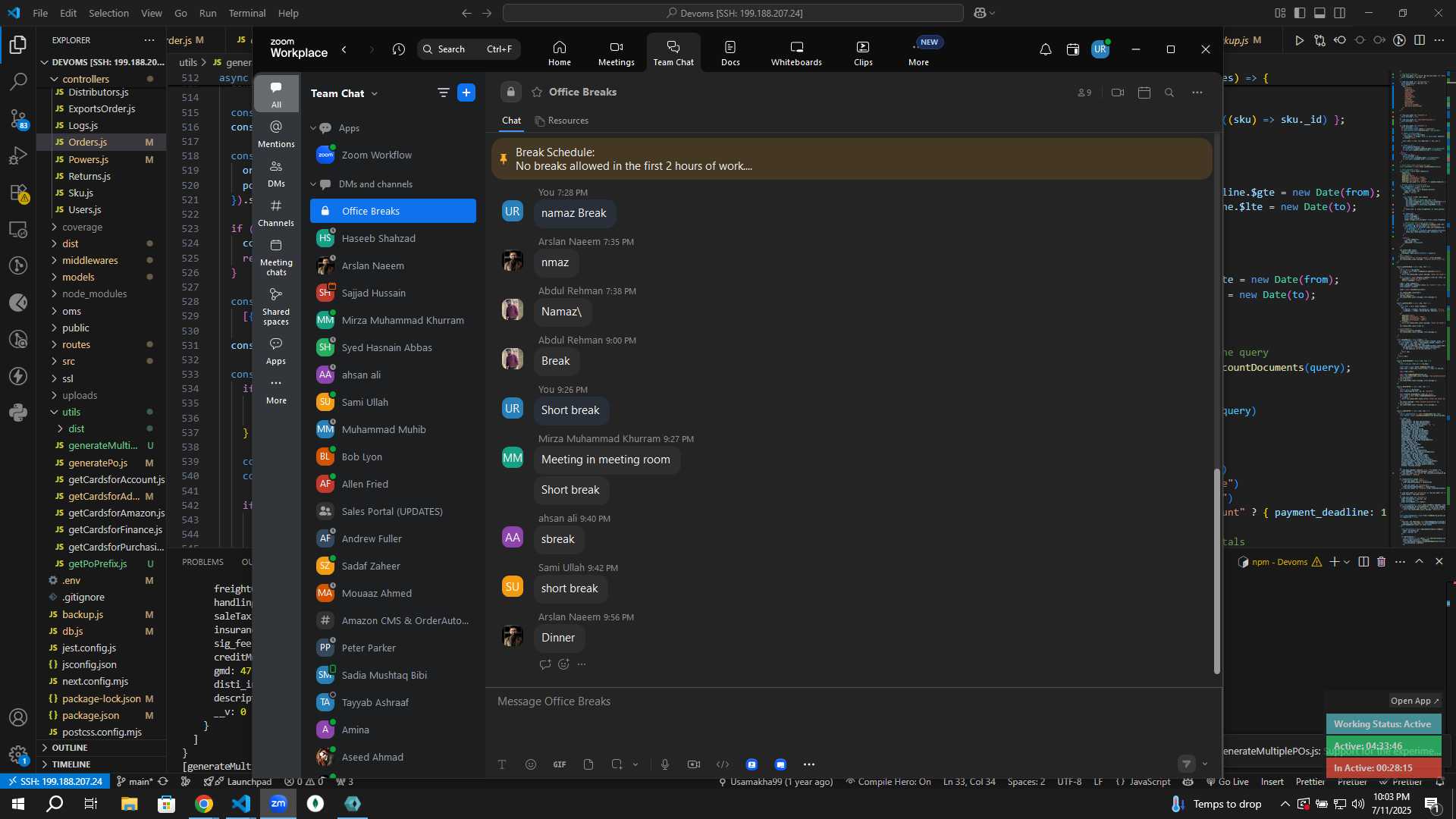Click new chat plus button
Screen dimensions: 1456x819
466,93
